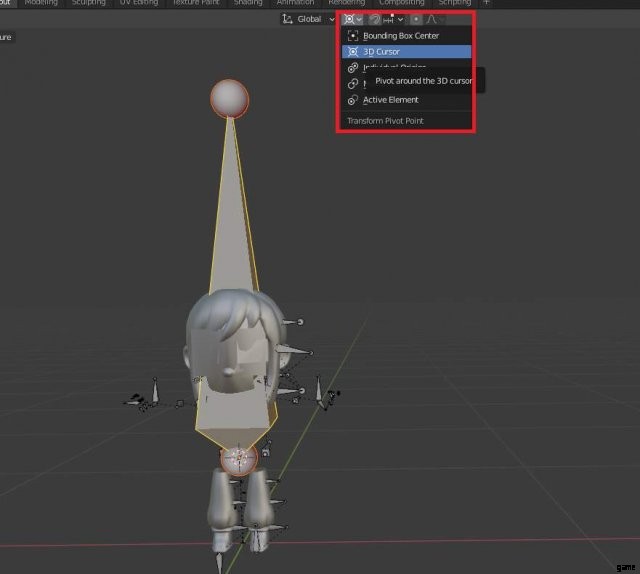Switch to the Sculpting workspace tab
Image resolution: width=640 pixels, height=574 pixels.
[89, 3]
